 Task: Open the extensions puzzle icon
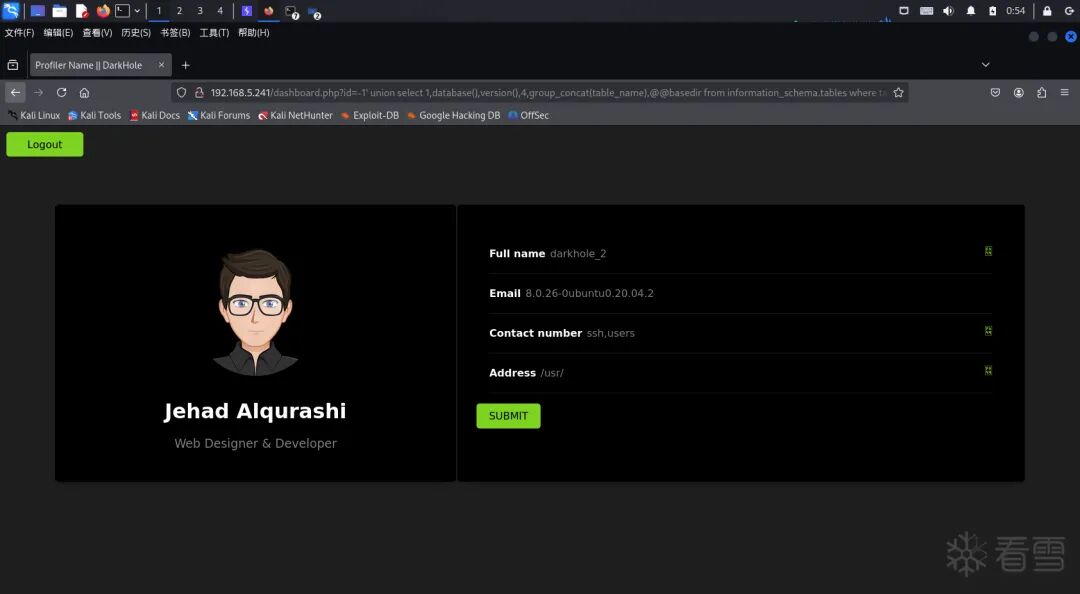pos(1041,92)
